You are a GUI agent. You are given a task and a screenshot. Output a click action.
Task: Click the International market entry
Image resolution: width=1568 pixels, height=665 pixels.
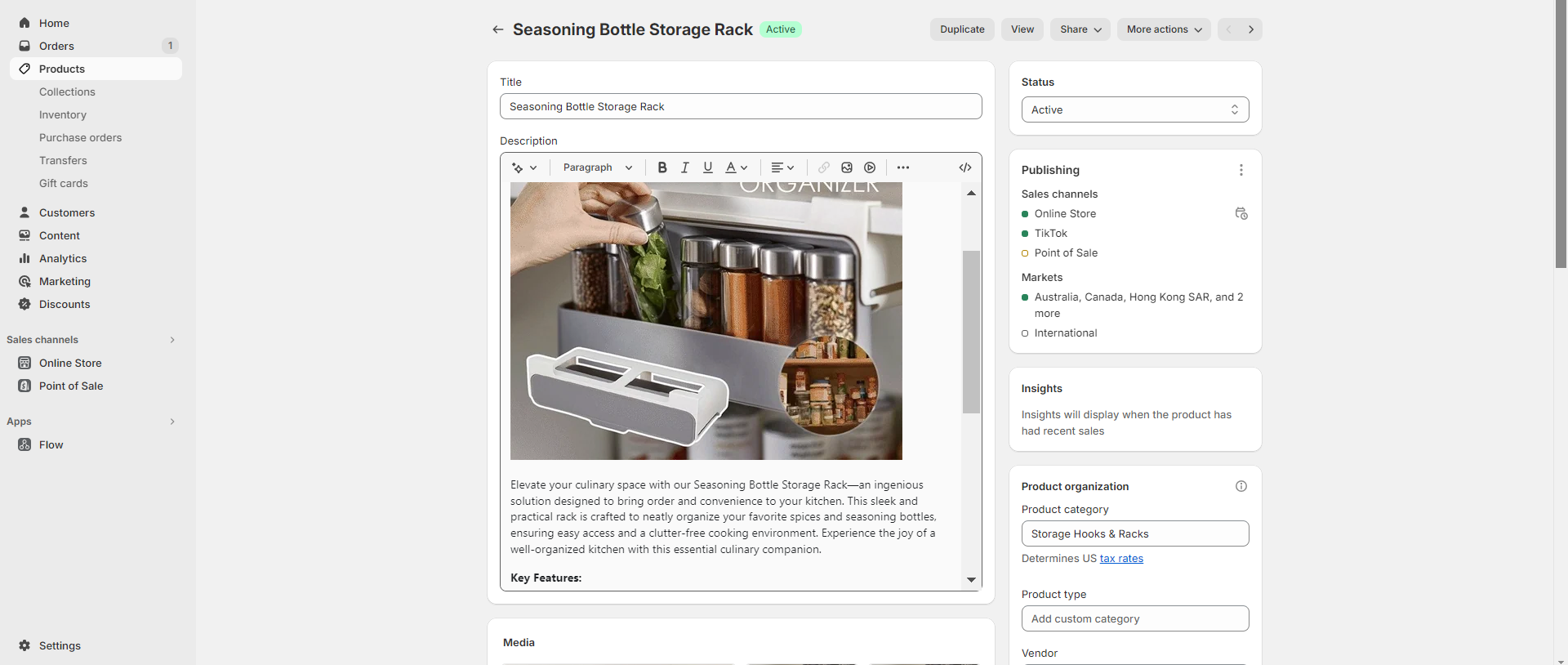pos(1065,333)
